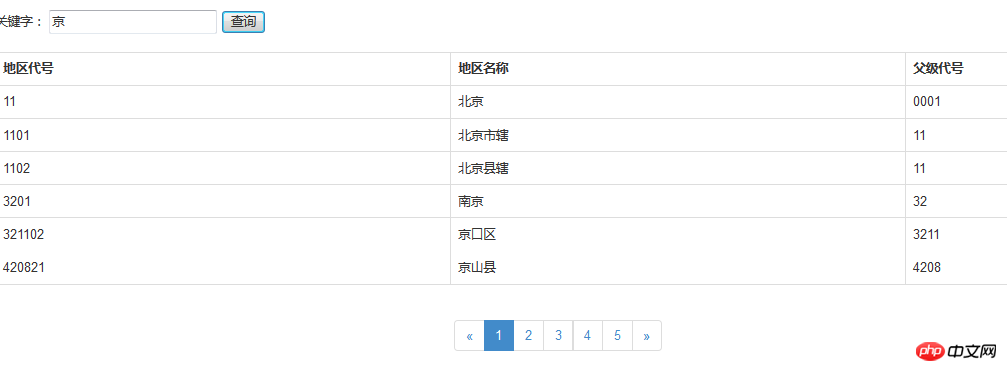Select page 1 in pagination

(499, 336)
